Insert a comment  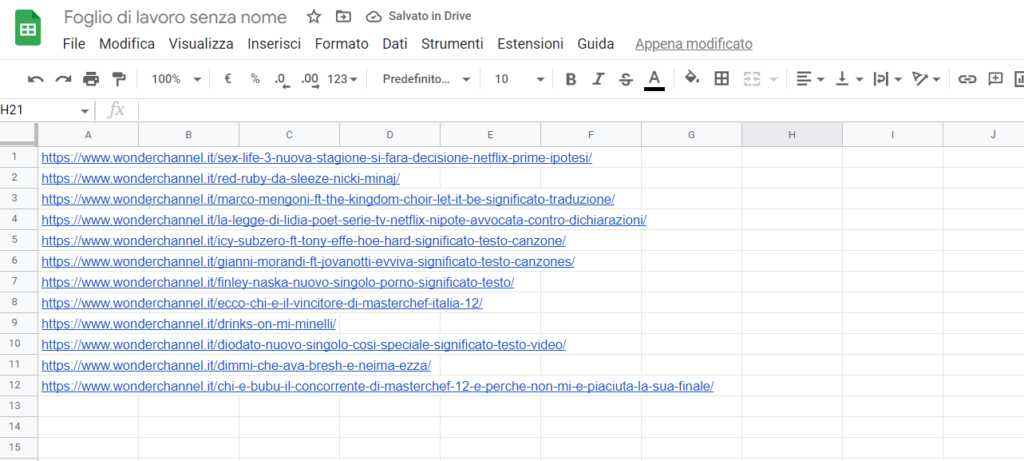point(995,79)
